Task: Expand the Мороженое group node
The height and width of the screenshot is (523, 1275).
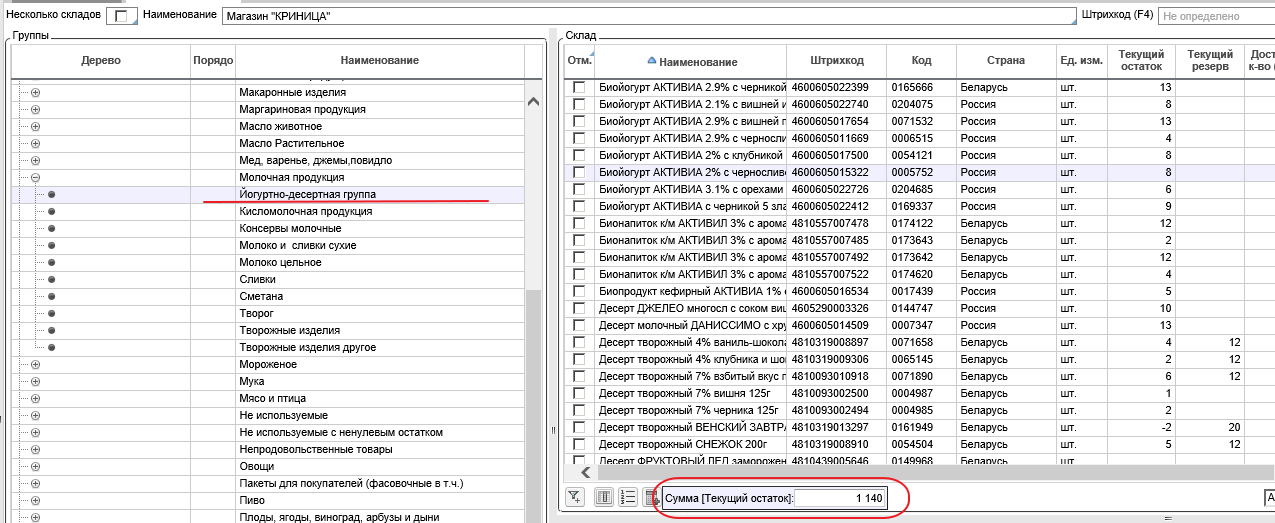Action: coord(35,365)
